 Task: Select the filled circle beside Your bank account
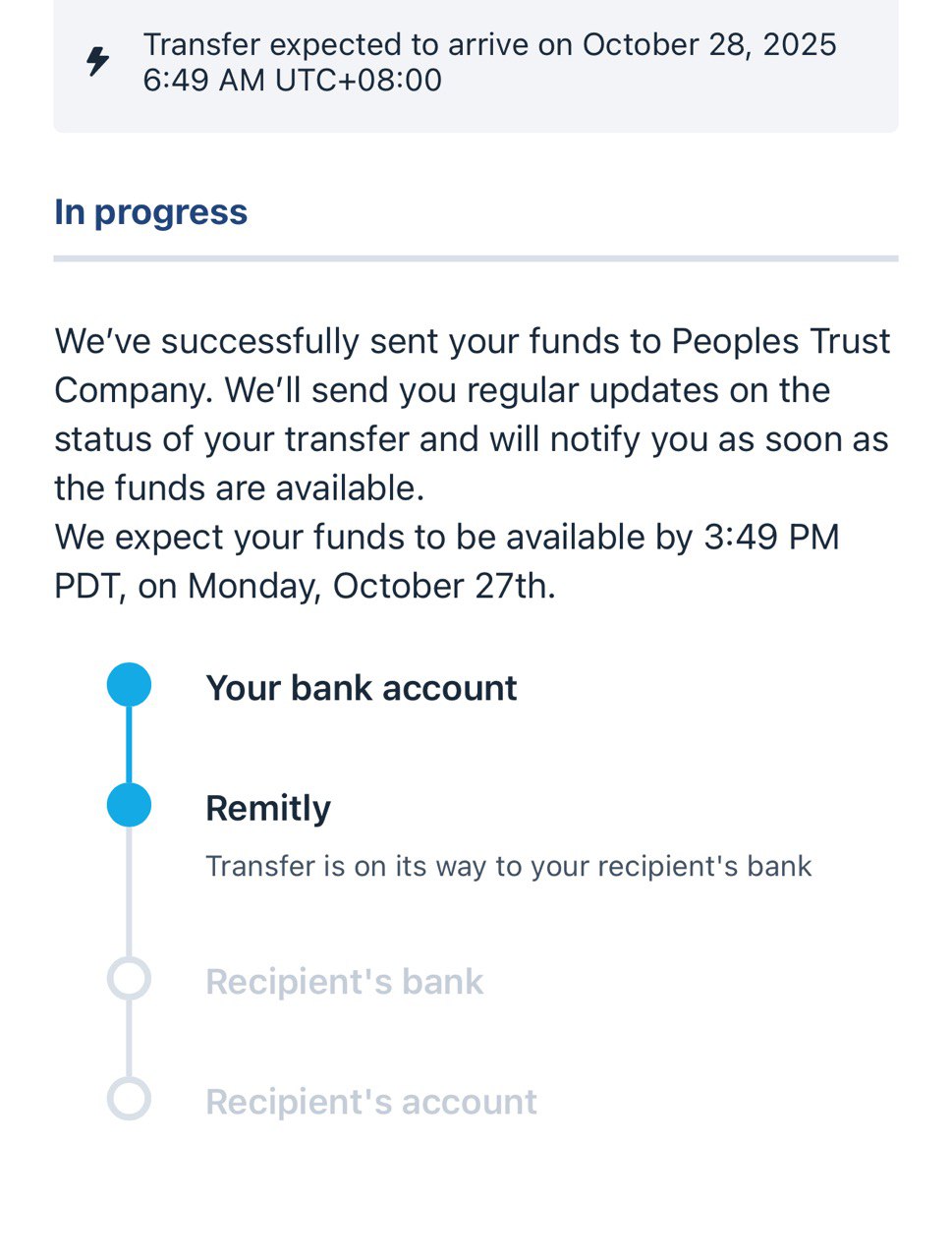tap(129, 685)
